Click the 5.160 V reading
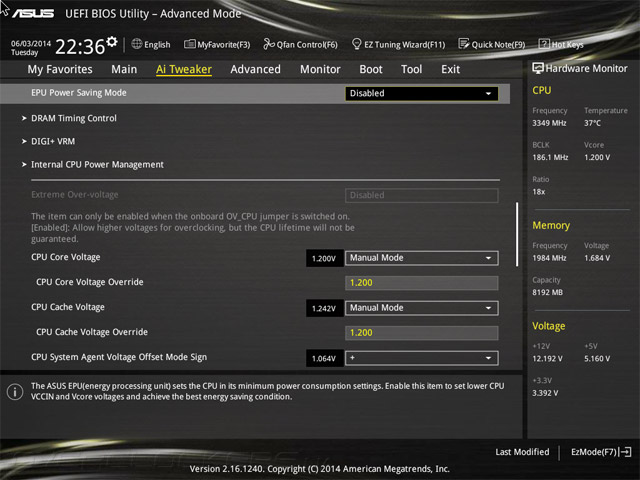The height and width of the screenshot is (480, 640). [597, 358]
